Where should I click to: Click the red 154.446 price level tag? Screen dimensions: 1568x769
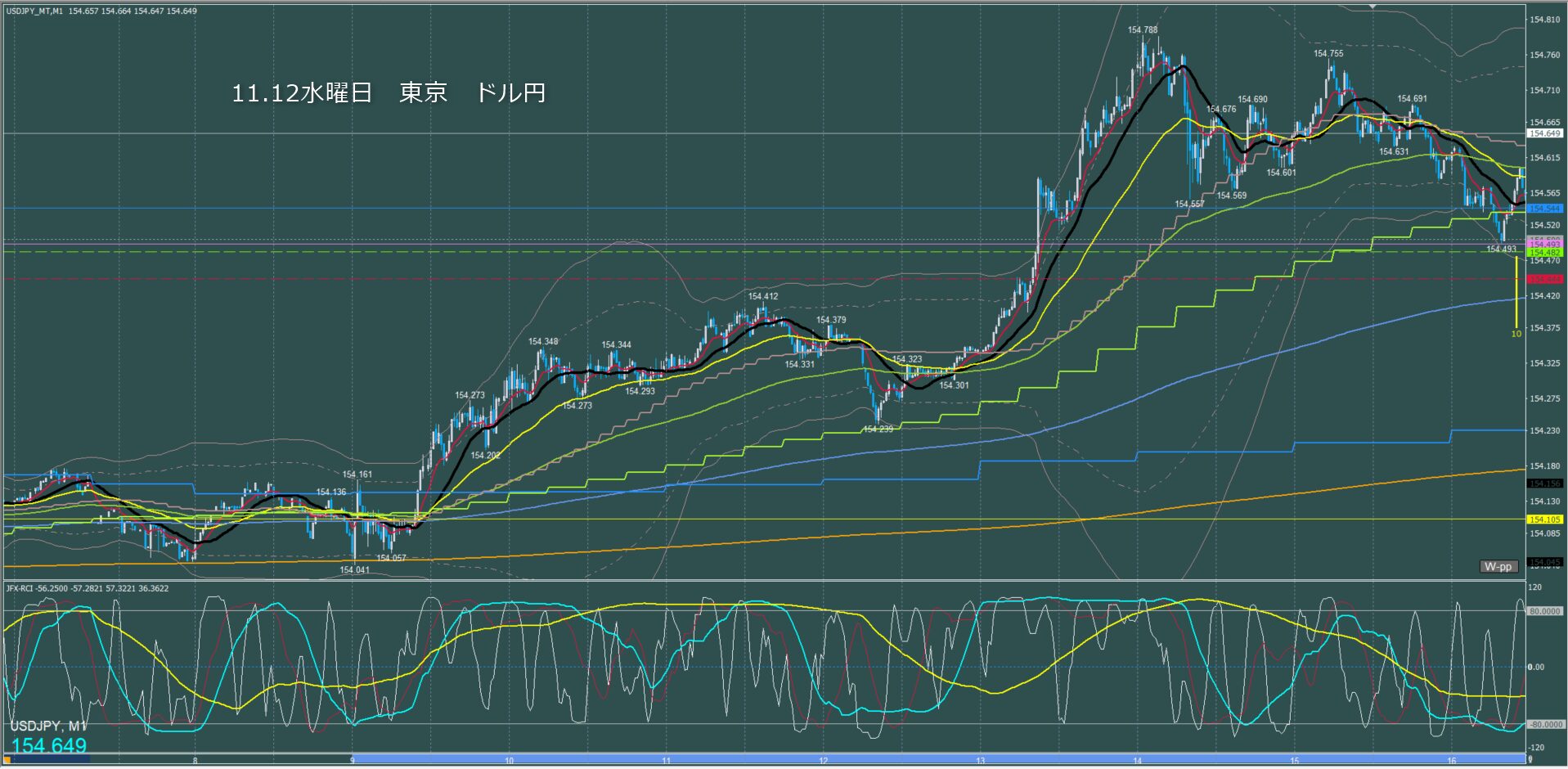click(x=1545, y=280)
